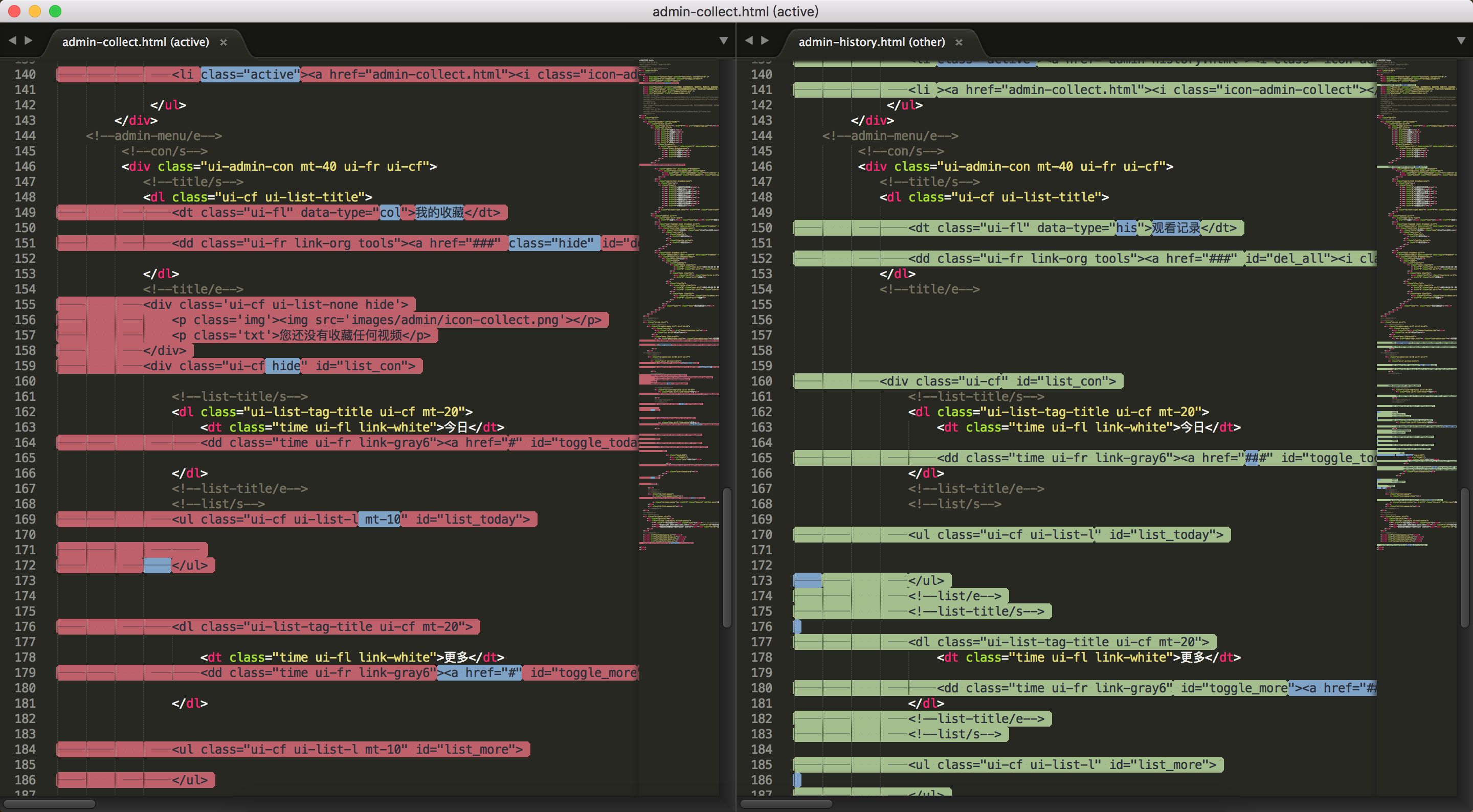Close the admin-collect.html (active) tab

click(224, 42)
